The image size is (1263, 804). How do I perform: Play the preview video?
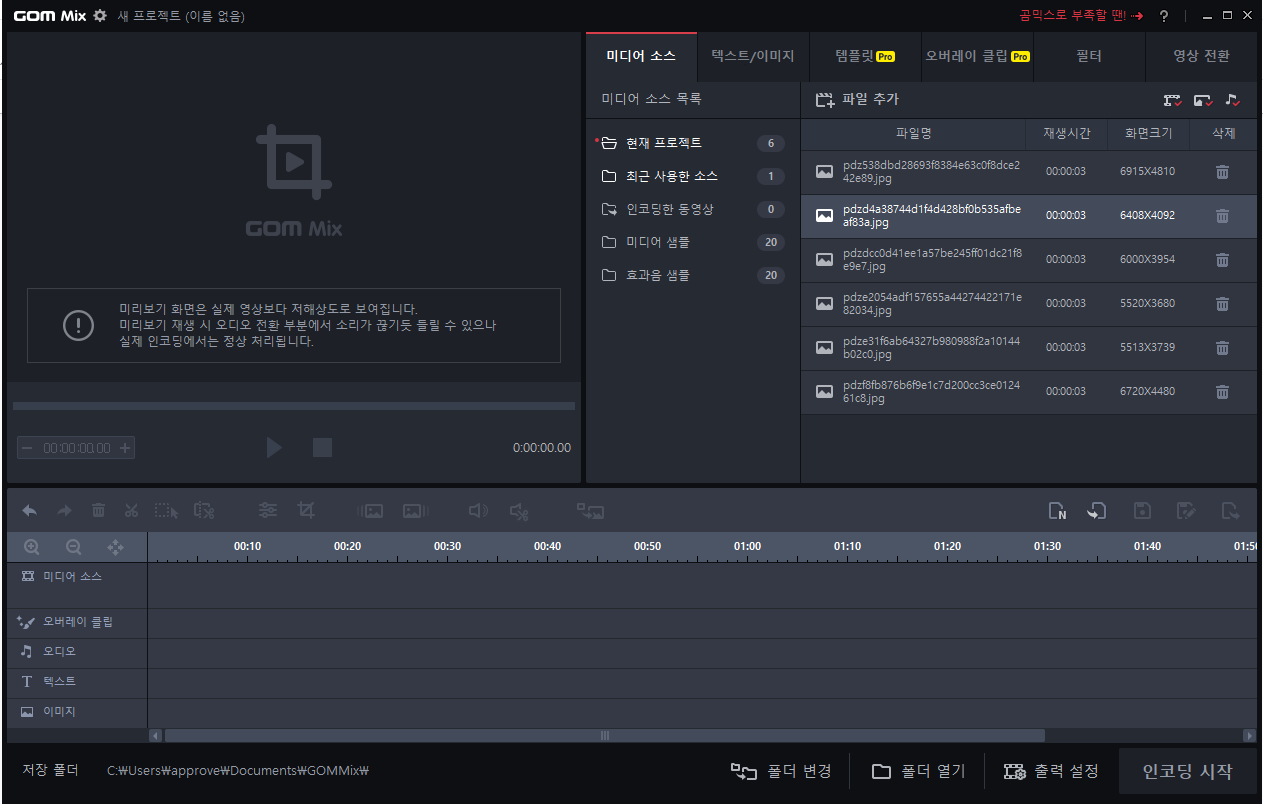pyautogui.click(x=274, y=447)
